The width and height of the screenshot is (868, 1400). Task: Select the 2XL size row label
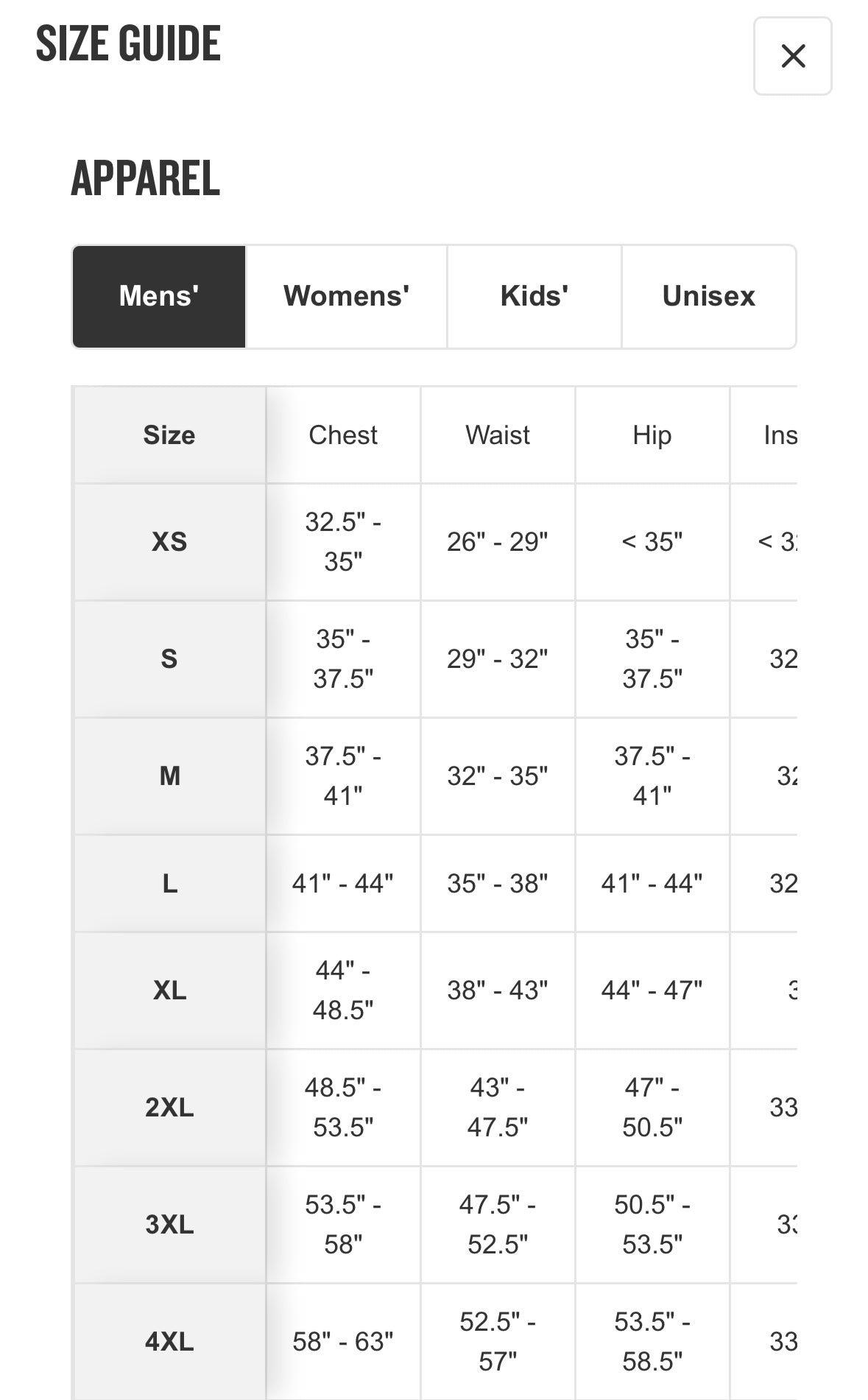point(169,1107)
